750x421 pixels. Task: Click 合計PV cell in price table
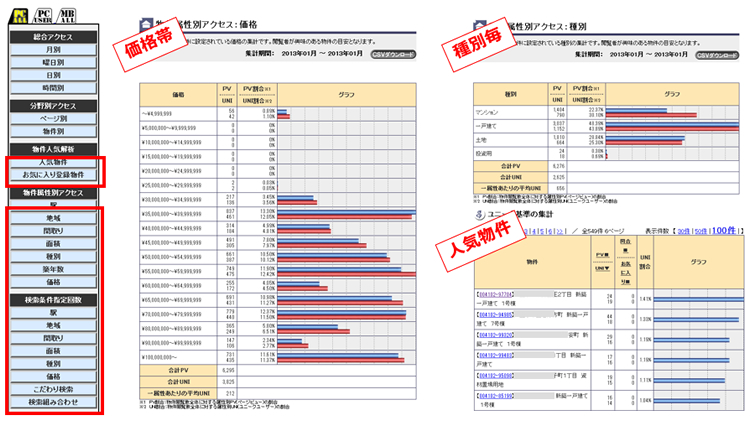click(178, 370)
